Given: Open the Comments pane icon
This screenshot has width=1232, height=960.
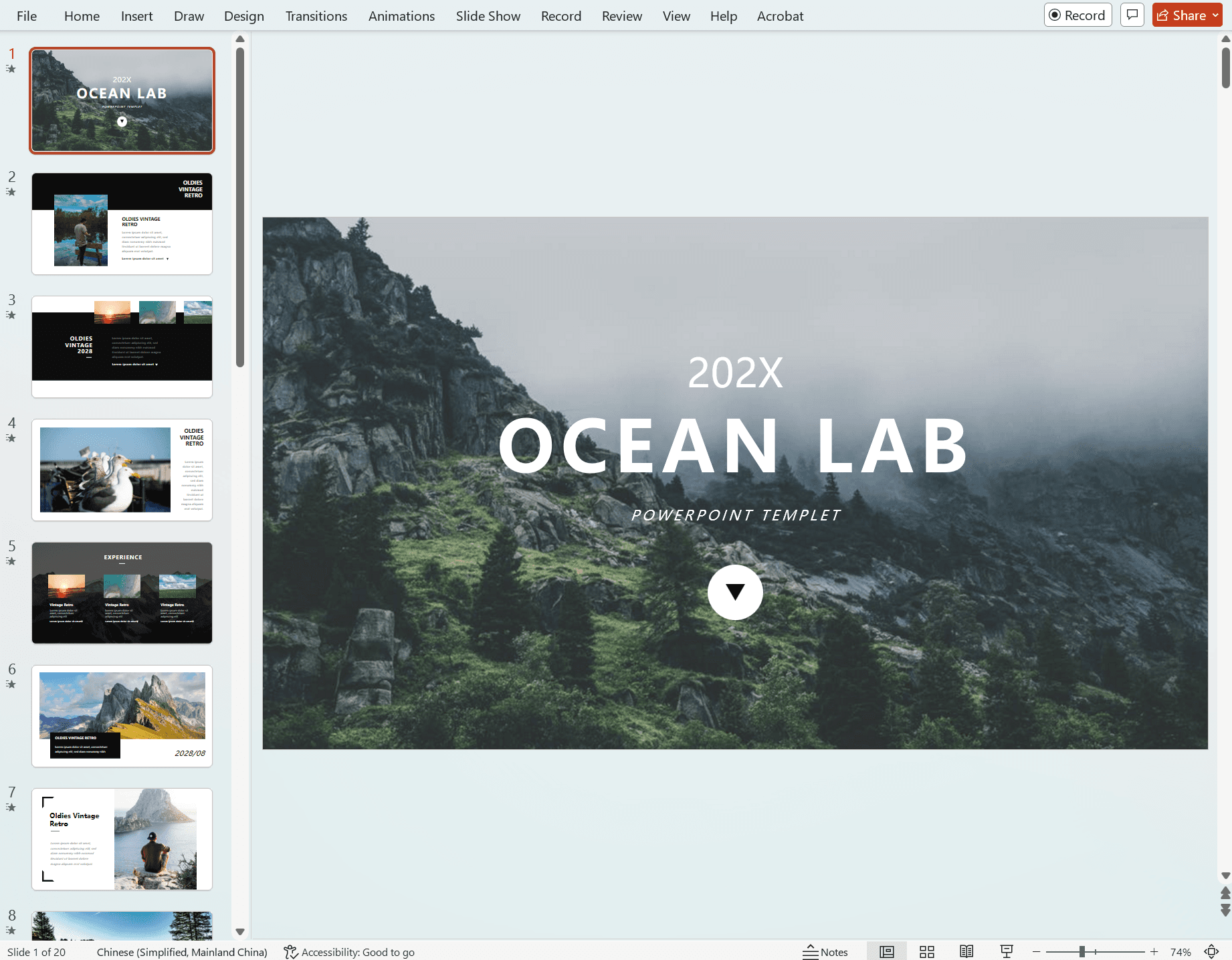Looking at the screenshot, I should tap(1132, 15).
